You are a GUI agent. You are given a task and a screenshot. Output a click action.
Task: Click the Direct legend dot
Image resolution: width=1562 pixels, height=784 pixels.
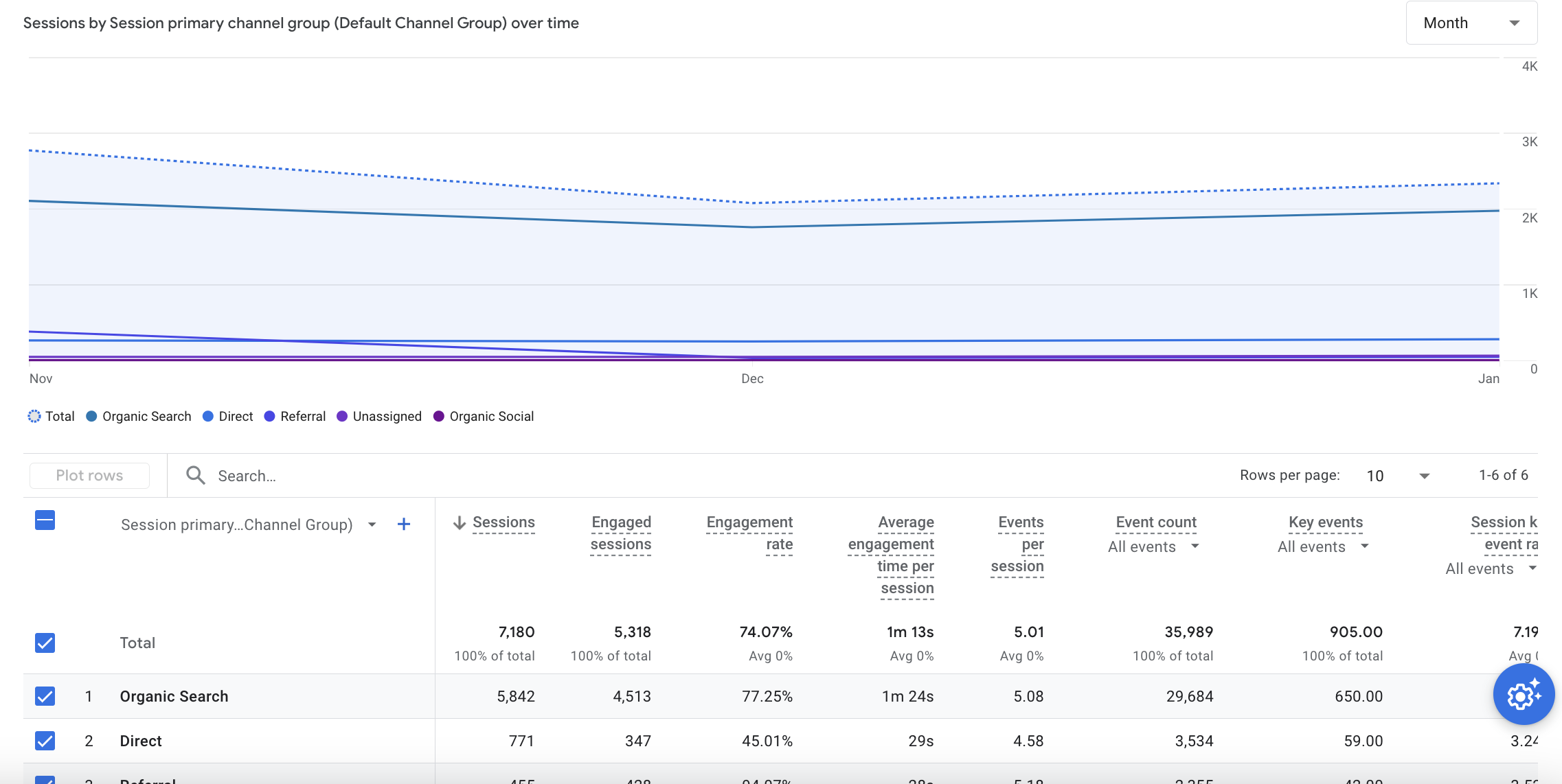click(x=208, y=417)
